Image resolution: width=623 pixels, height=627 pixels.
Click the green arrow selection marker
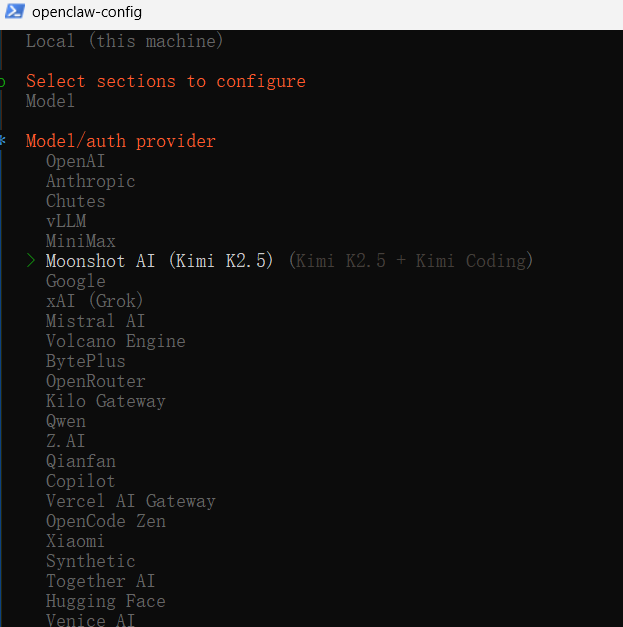31,261
